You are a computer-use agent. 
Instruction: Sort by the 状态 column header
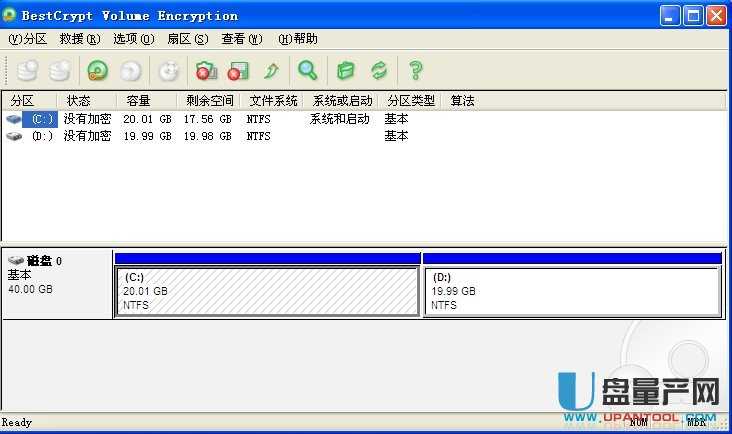[86, 101]
